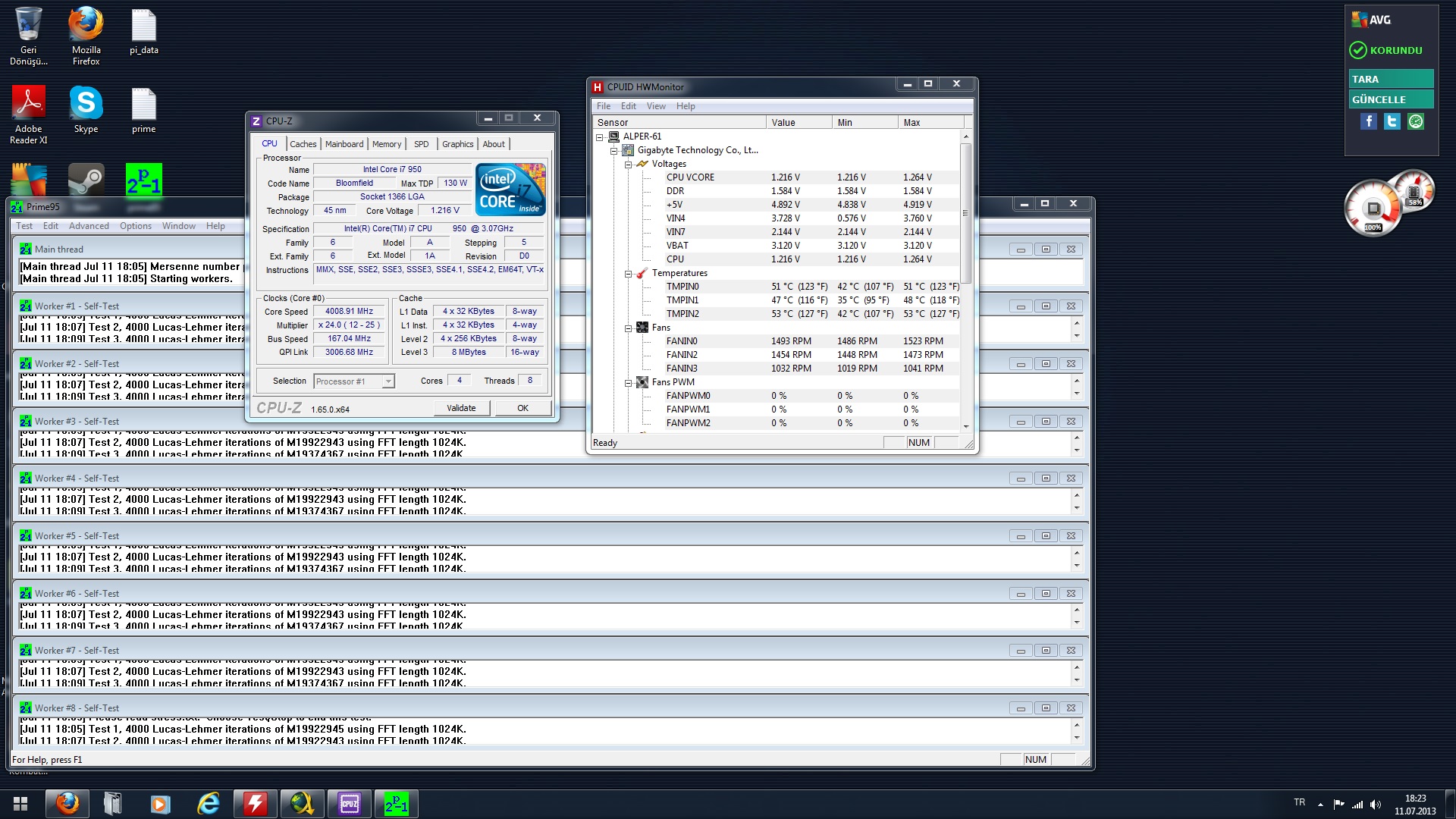Collapse the Temperatures section
Image resolution: width=1456 pixels, height=819 pixels.
point(628,274)
